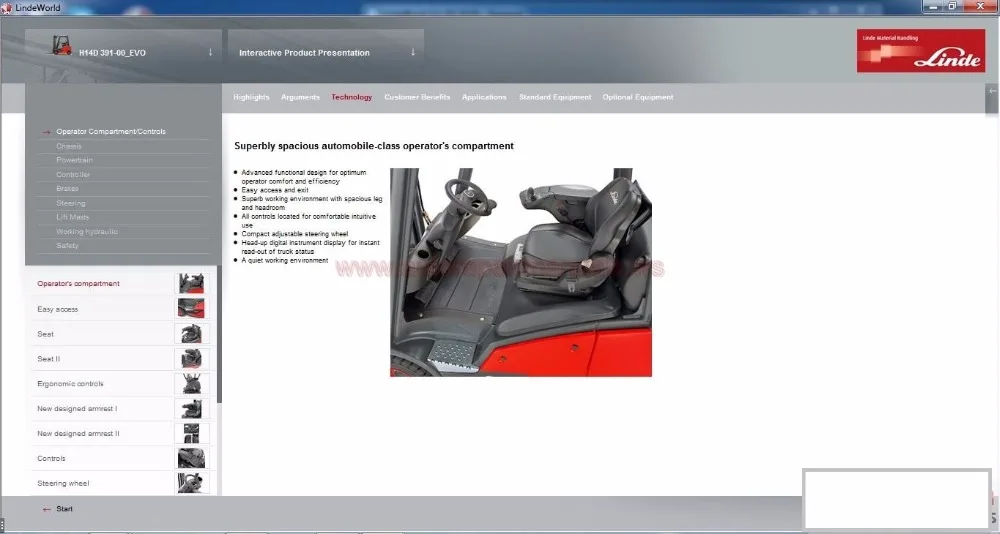Select the Steering category
This screenshot has width=1000, height=534.
tap(71, 203)
